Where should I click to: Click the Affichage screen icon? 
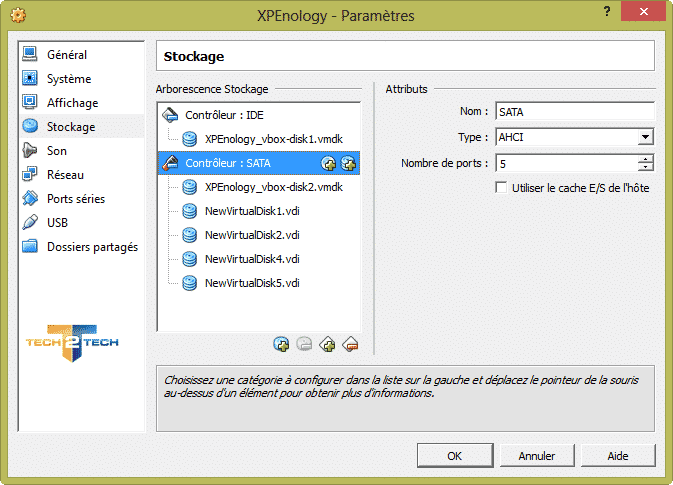pos(30,102)
